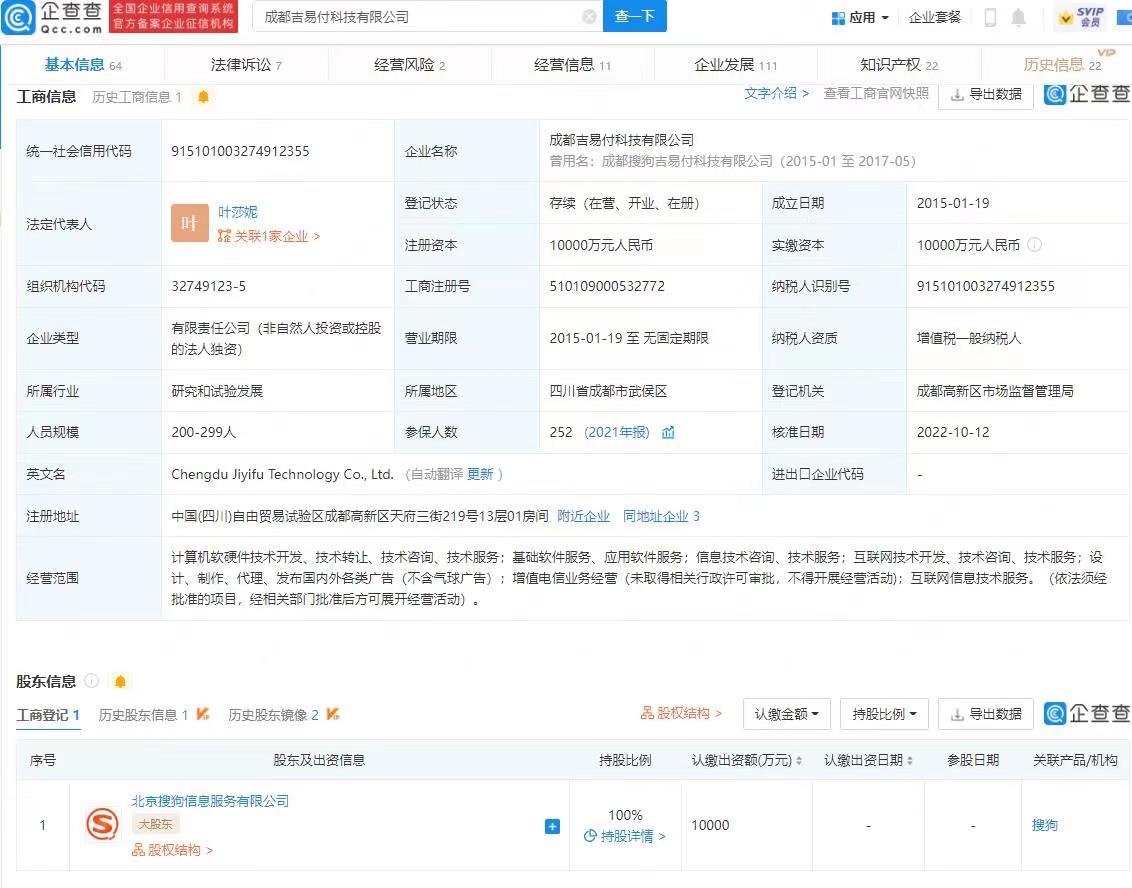Switch to 基本信息 tab
This screenshot has height=888, width=1132.
coord(83,65)
